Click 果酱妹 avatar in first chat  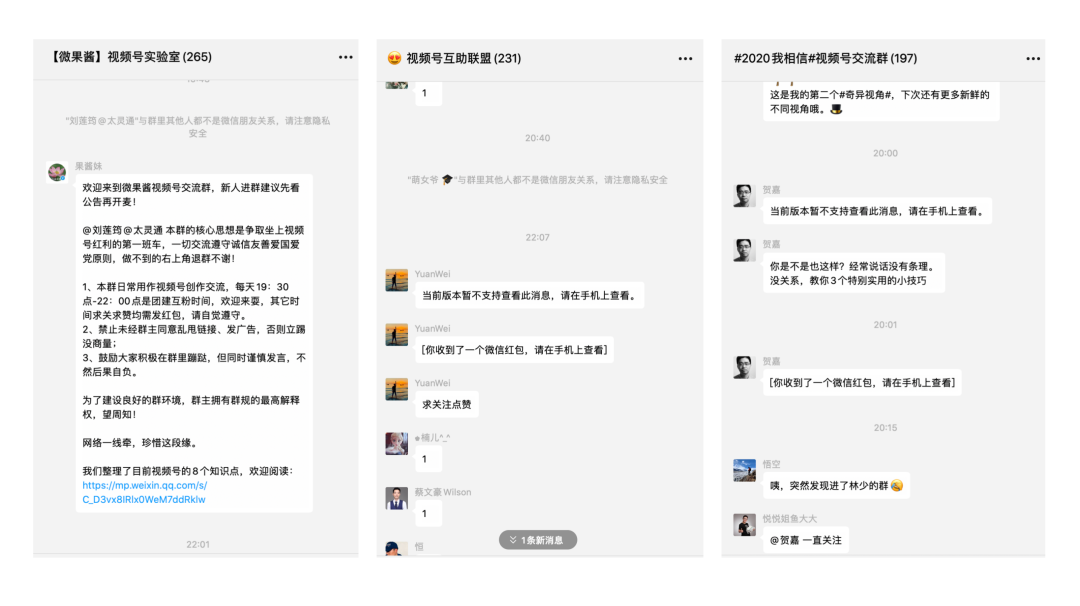coord(57,171)
